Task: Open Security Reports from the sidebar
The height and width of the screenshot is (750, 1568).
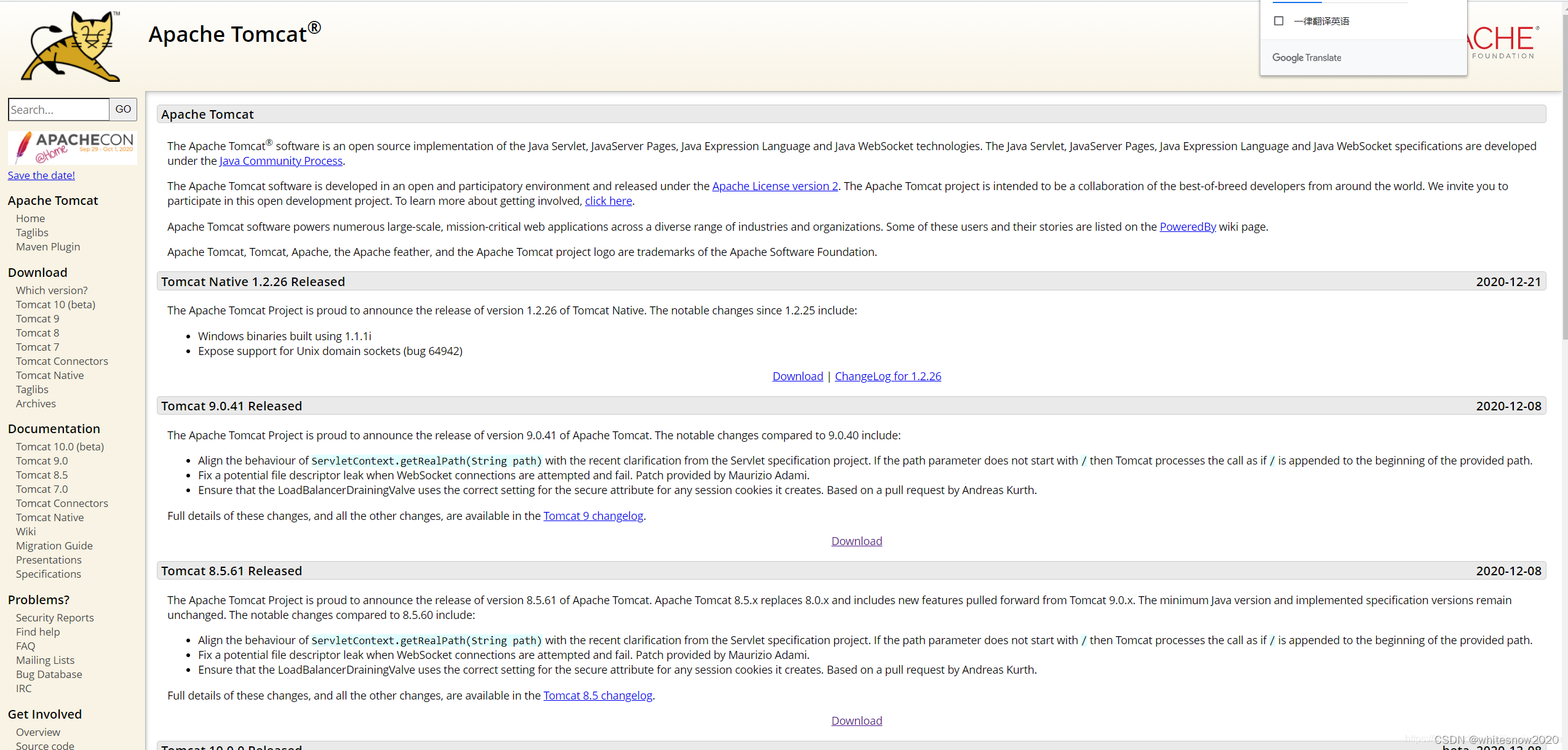Action: click(55, 617)
